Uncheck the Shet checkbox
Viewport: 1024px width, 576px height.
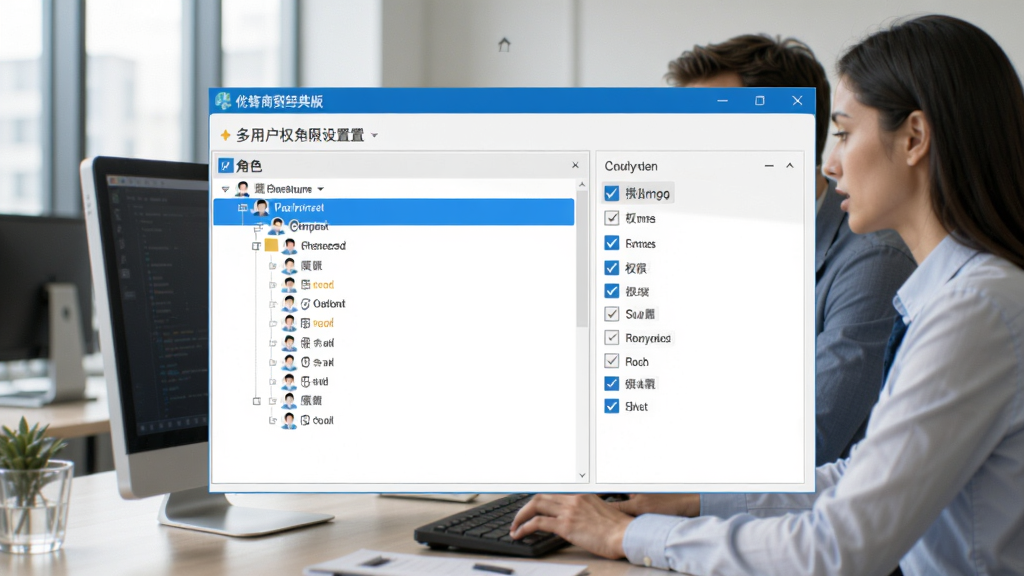coord(611,406)
